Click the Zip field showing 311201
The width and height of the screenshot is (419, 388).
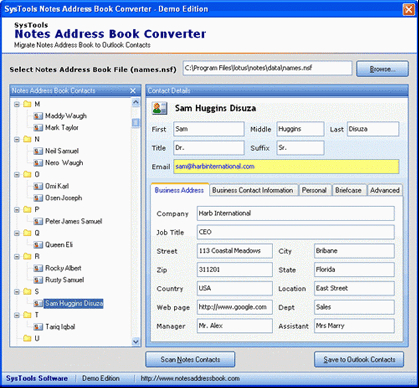[235, 269]
